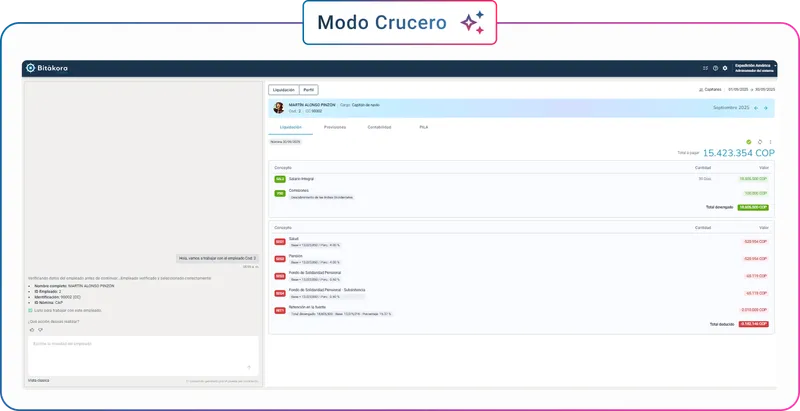
Task: Toggle the Perfil view button
Action: tap(309, 90)
